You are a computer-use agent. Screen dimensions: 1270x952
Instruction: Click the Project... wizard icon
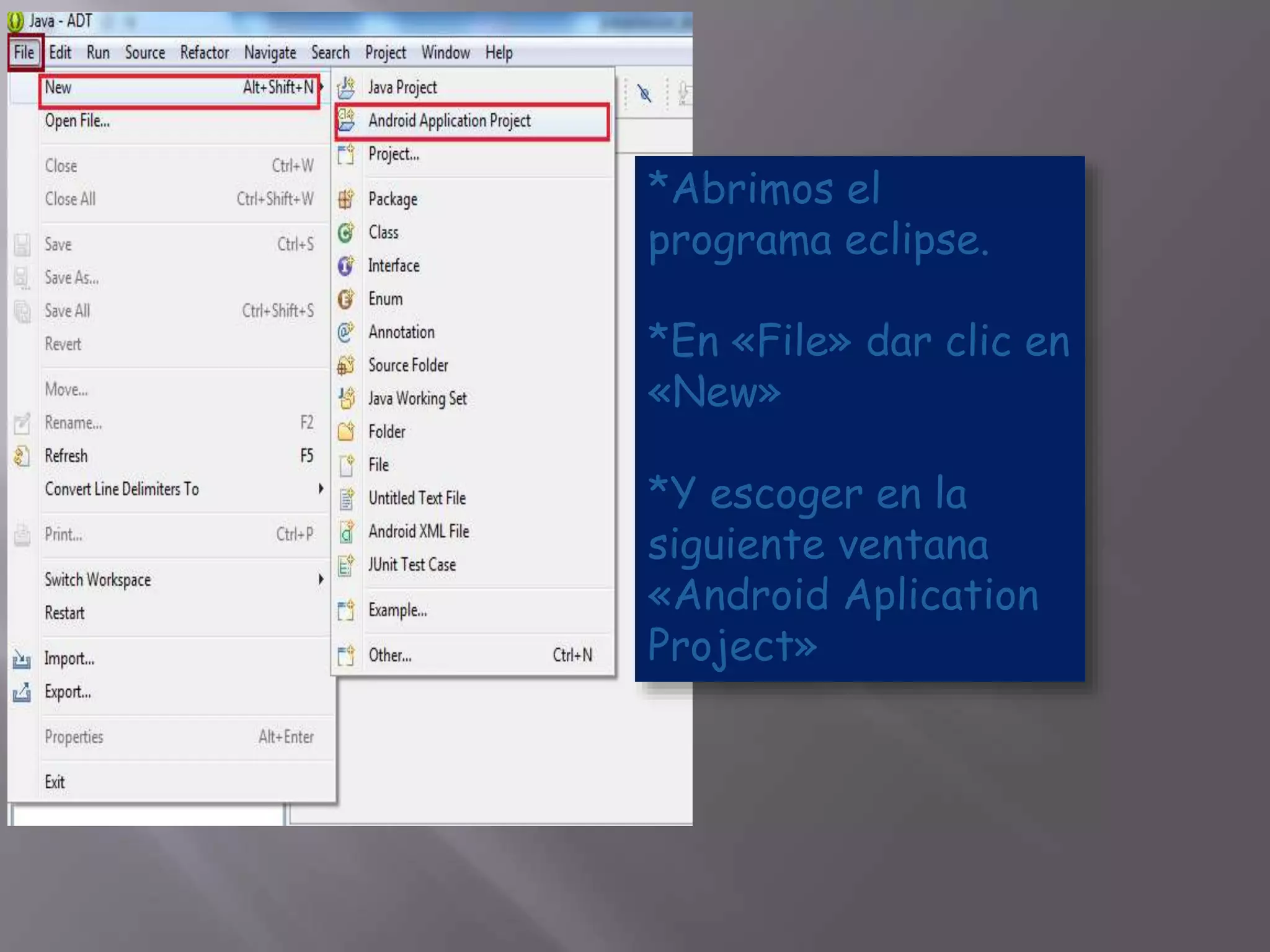pyautogui.click(x=346, y=154)
